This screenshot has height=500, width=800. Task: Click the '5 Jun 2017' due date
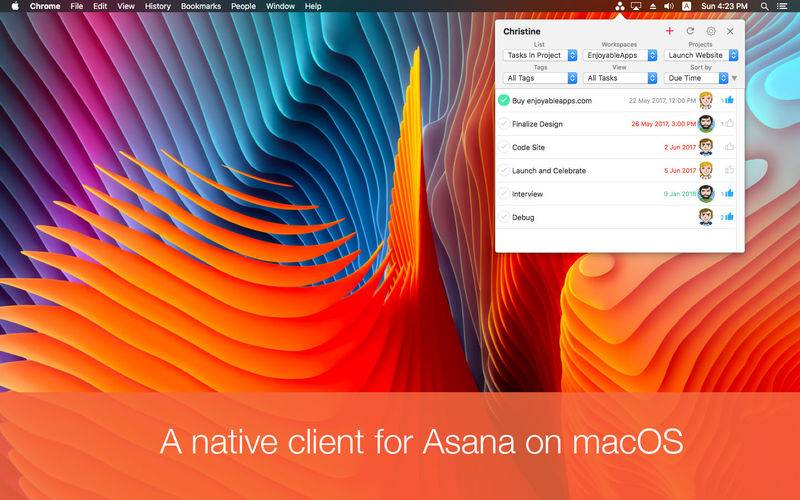click(x=680, y=170)
